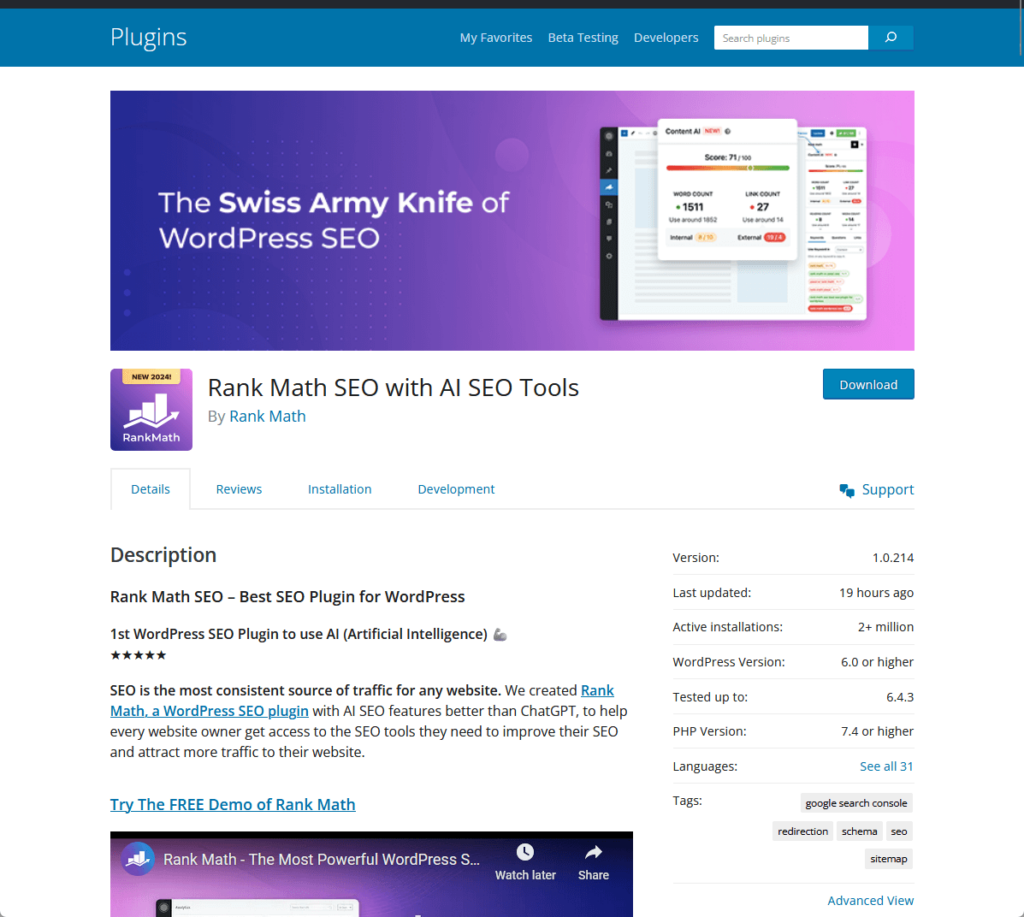Open My Favorites in header navigation
Viewport: 1024px width, 917px height.
click(x=496, y=38)
